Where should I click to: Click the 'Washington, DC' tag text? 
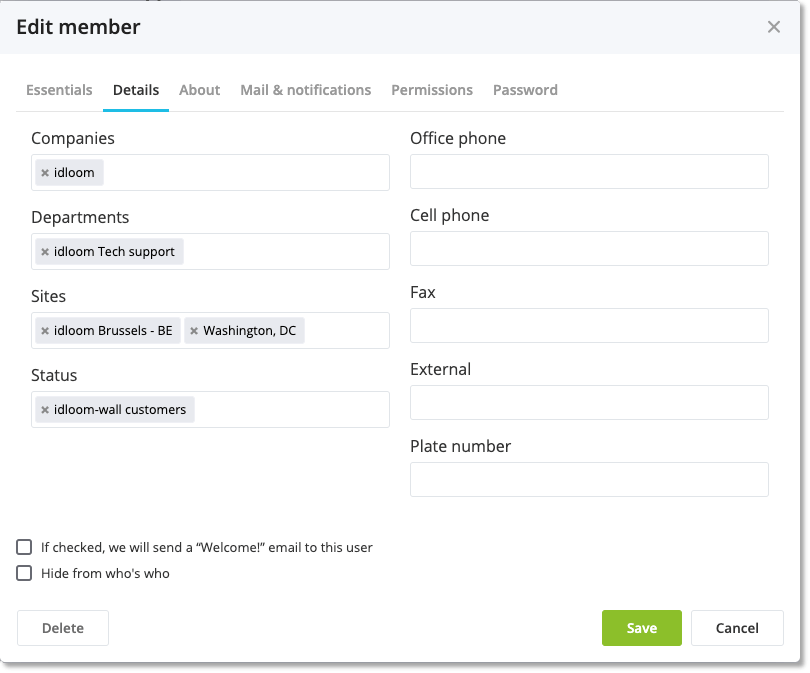point(250,331)
